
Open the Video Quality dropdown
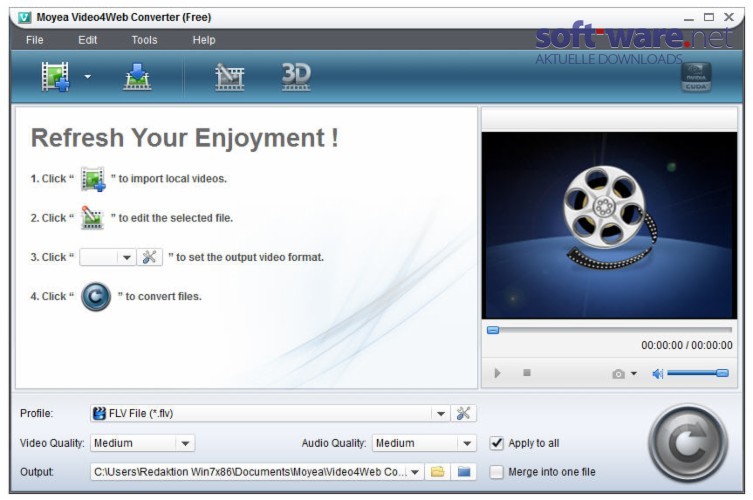click(x=143, y=443)
